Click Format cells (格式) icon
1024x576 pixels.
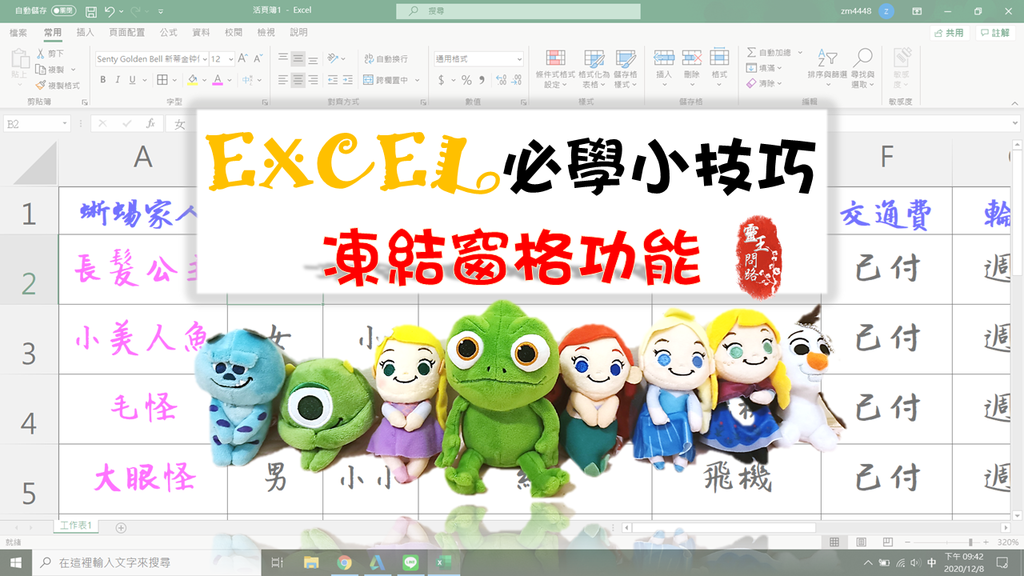click(719, 57)
